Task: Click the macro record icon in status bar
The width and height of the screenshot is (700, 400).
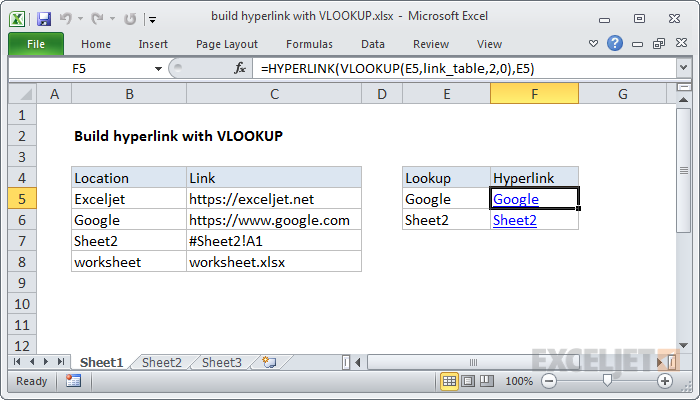Action: (x=73, y=381)
